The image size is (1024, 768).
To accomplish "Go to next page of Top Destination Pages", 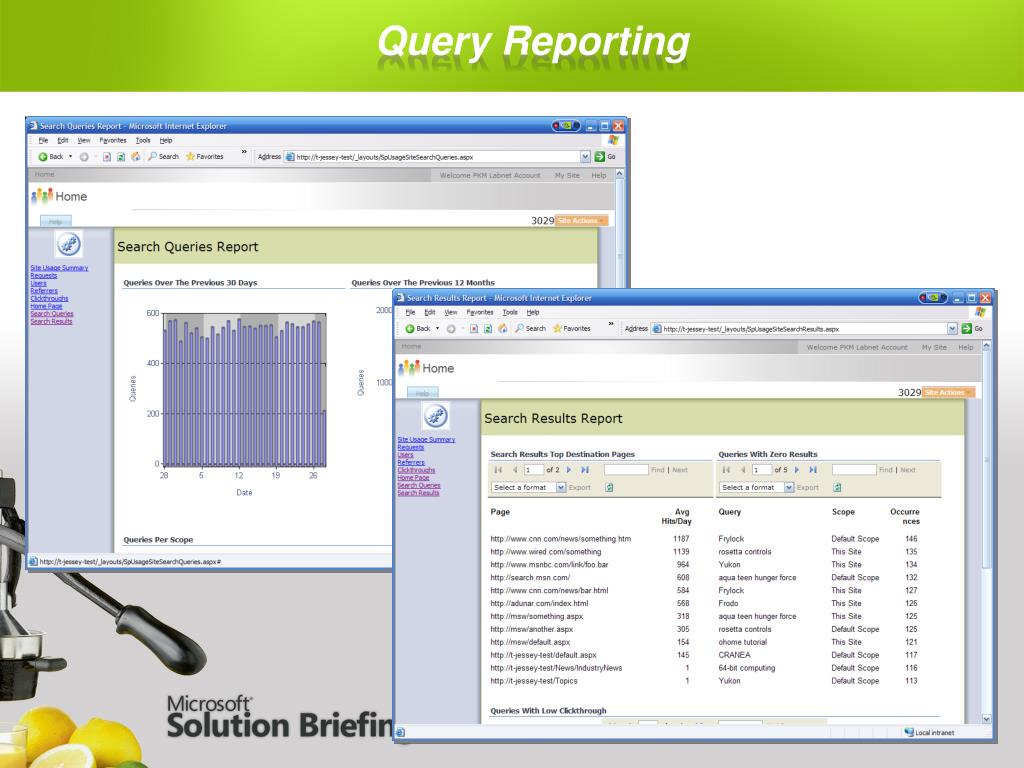I will tap(569, 469).
